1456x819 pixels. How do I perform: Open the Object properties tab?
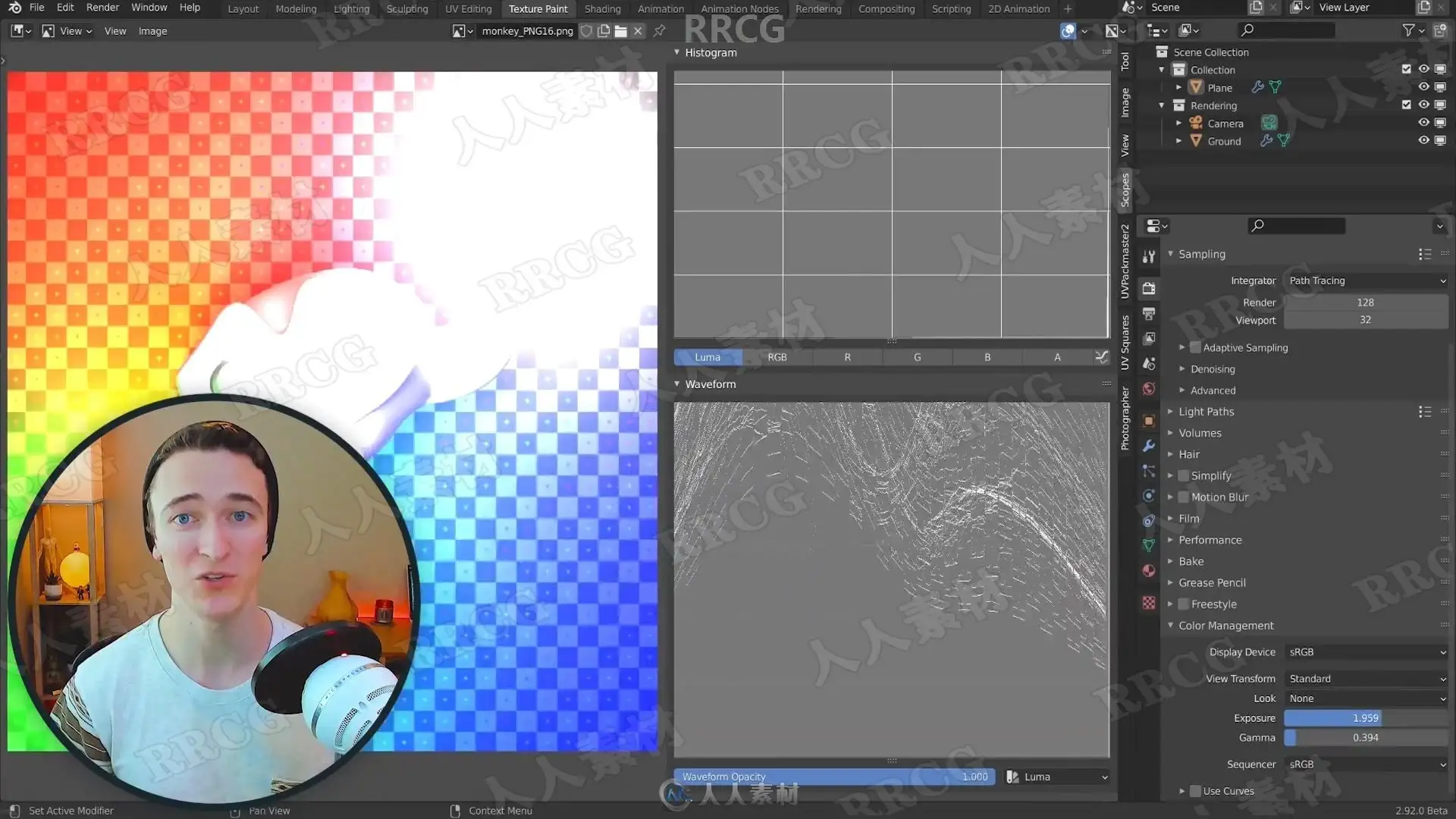(x=1149, y=421)
